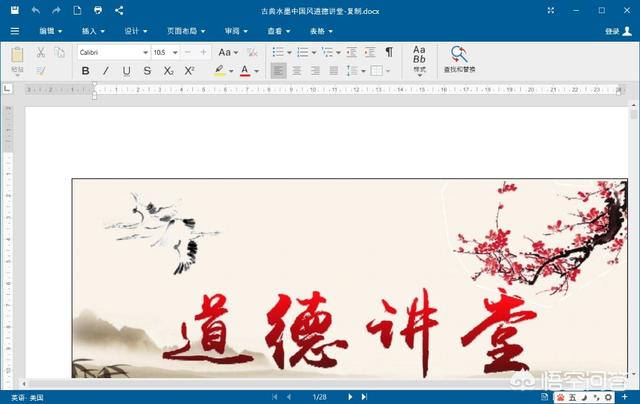Increase font size with plus button
Image resolution: width=640 pixels, height=404 pixels.
click(x=203, y=52)
